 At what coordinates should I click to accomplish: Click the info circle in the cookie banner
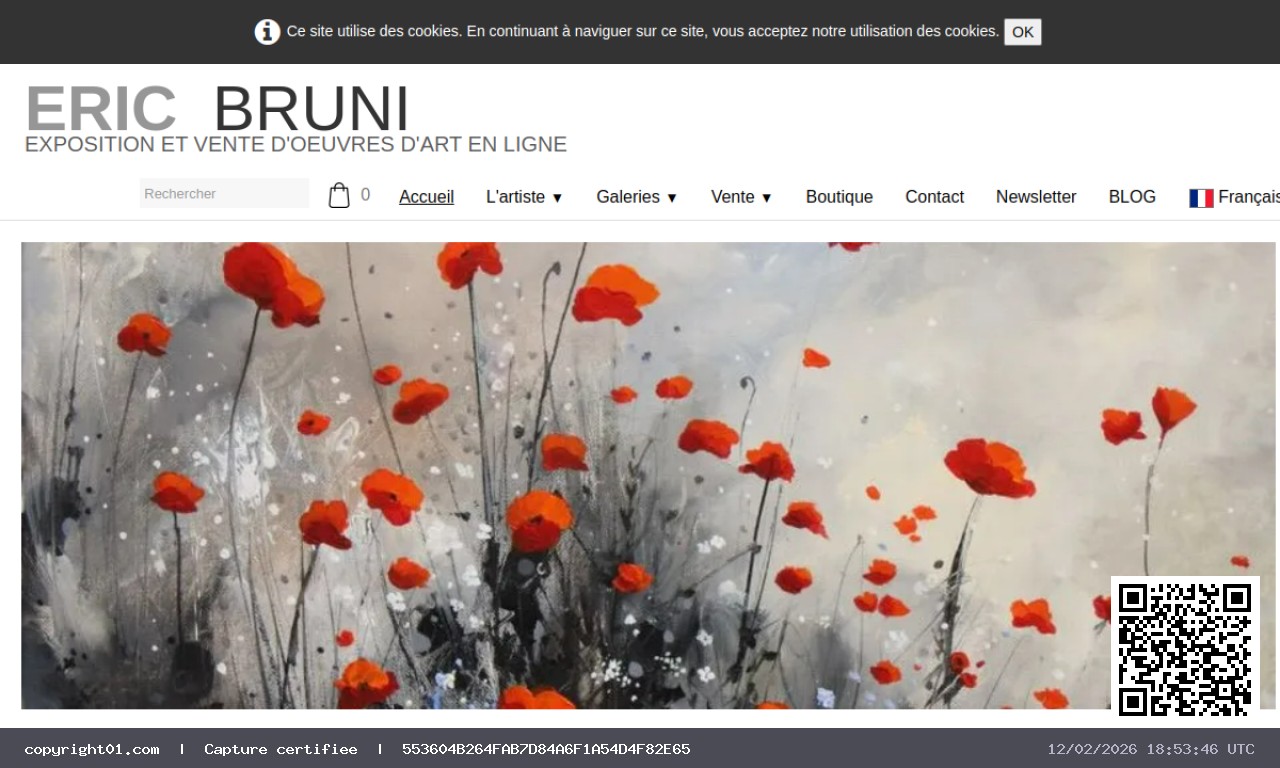point(267,31)
